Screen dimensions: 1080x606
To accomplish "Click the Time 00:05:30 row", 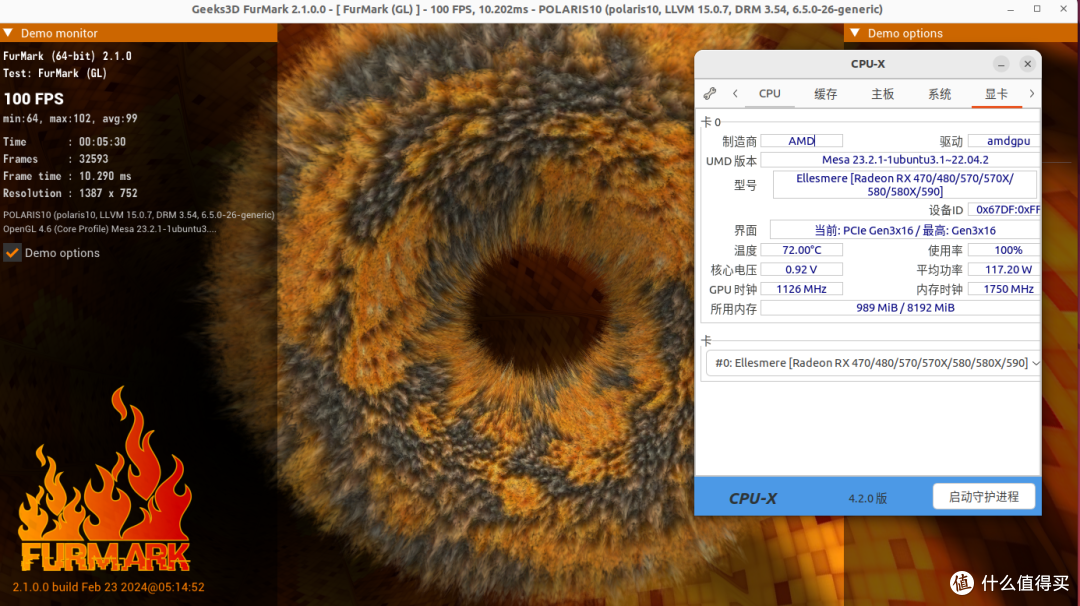I will pyautogui.click(x=65, y=142).
